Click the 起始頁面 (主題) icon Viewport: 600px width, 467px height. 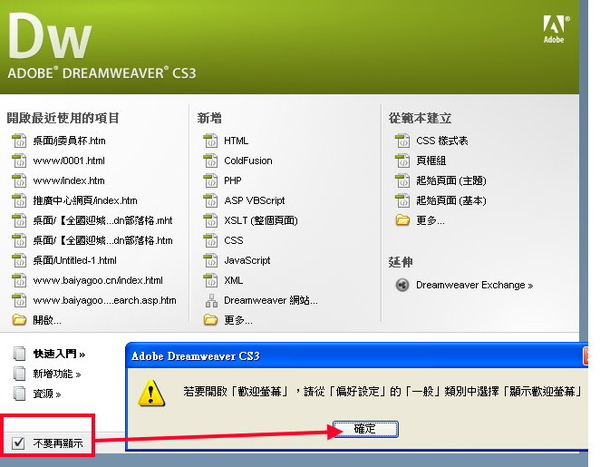(402, 181)
